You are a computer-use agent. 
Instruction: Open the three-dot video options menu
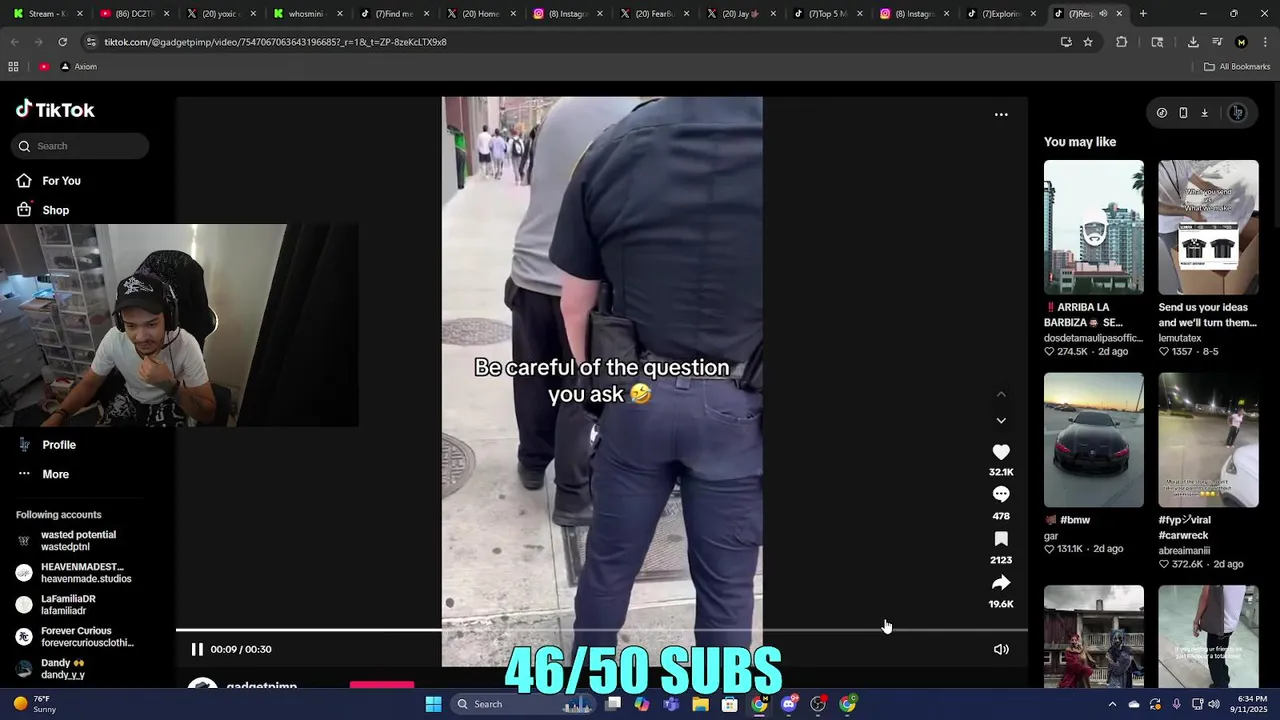1001,115
